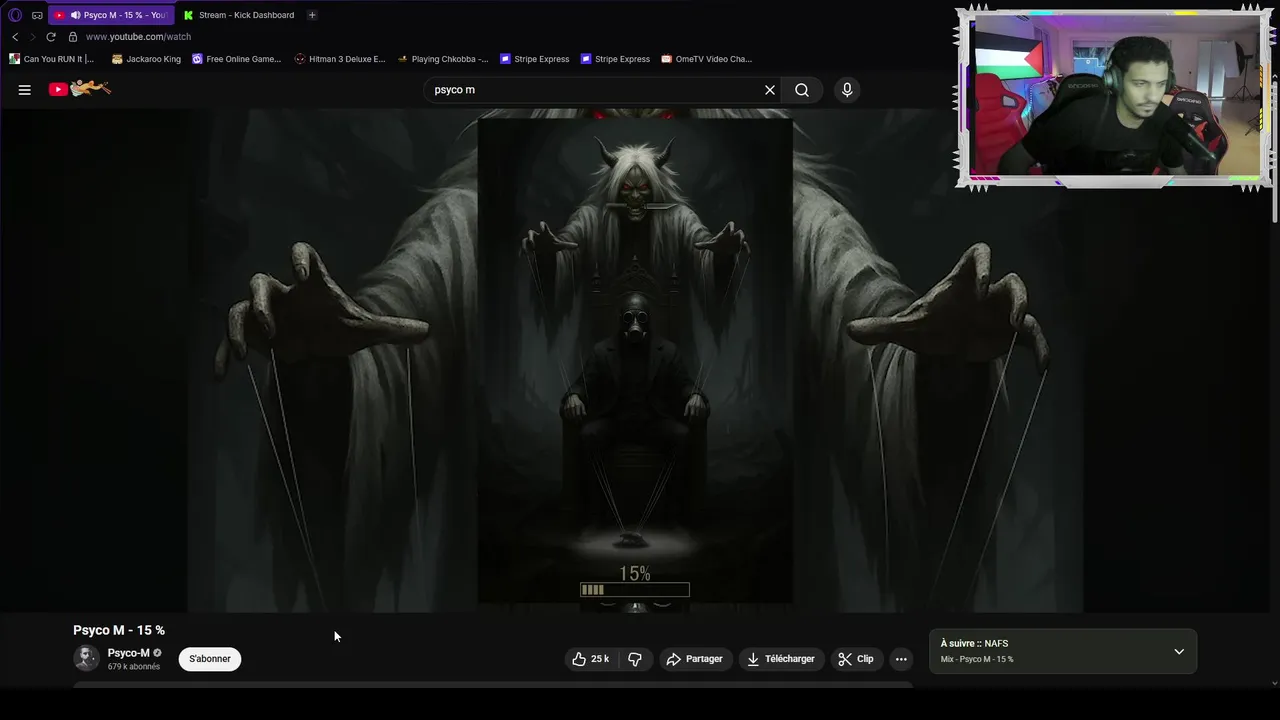Open first Stripe Express bookmark
Image resolution: width=1280 pixels, height=720 pixels.
click(x=534, y=59)
